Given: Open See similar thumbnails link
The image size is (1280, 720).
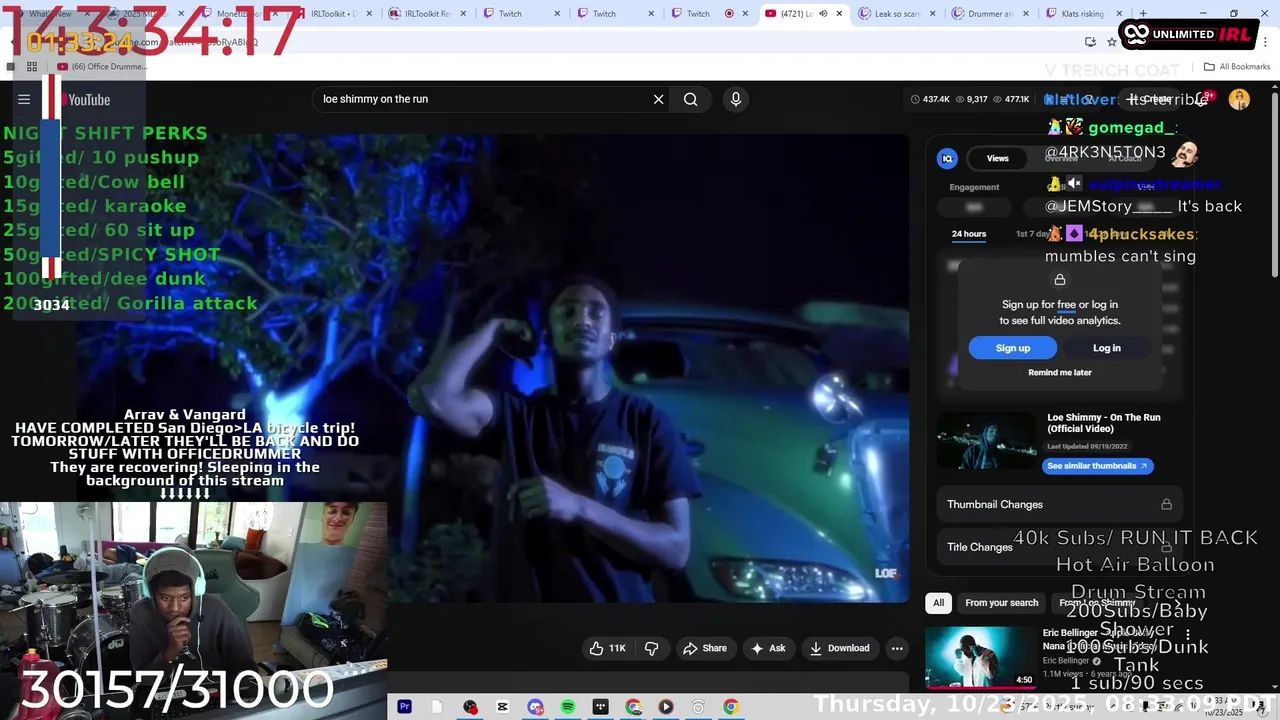Looking at the screenshot, I should 1097,466.
